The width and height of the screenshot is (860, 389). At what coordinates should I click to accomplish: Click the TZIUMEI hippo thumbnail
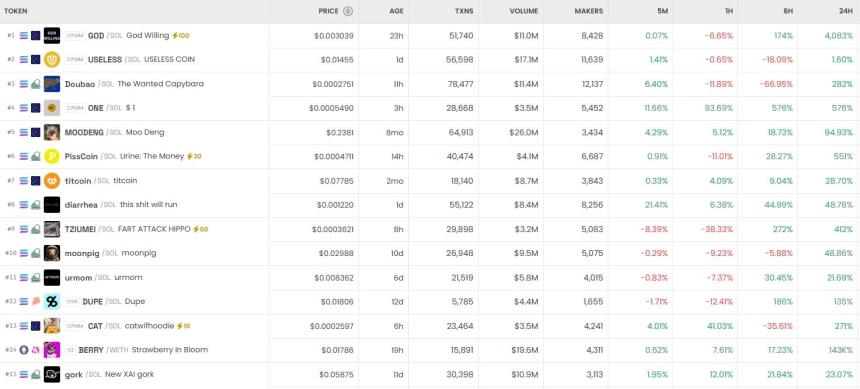(52, 229)
